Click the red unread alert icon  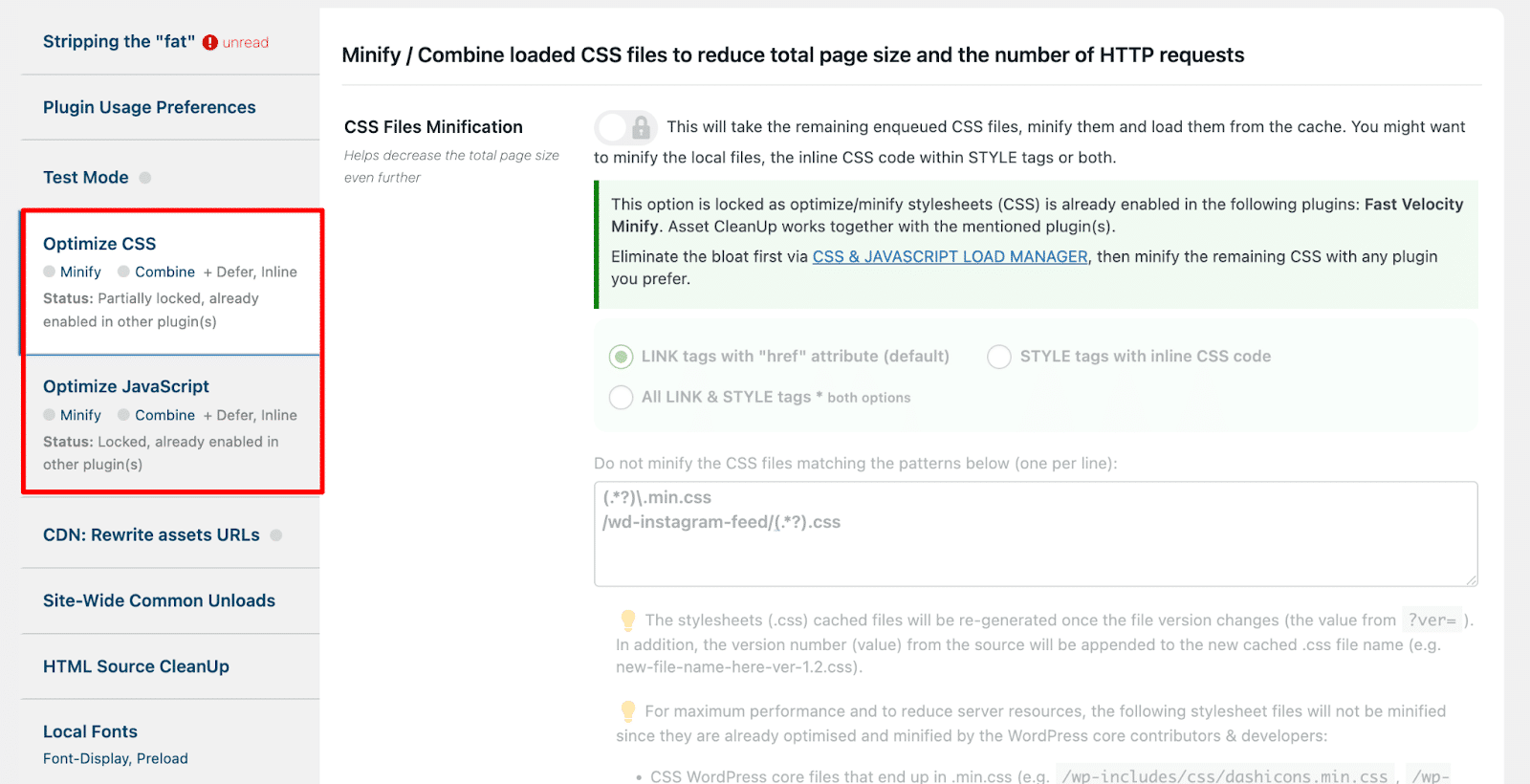(210, 43)
